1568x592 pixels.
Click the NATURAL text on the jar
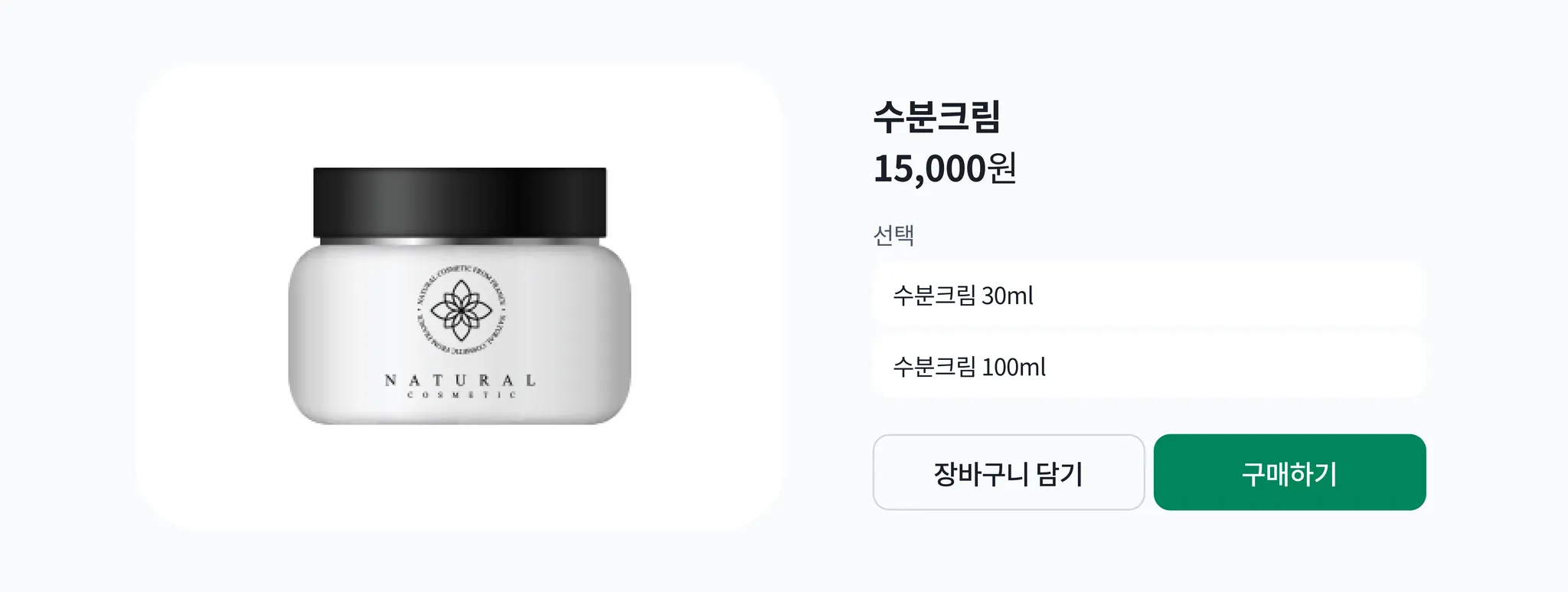(460, 380)
